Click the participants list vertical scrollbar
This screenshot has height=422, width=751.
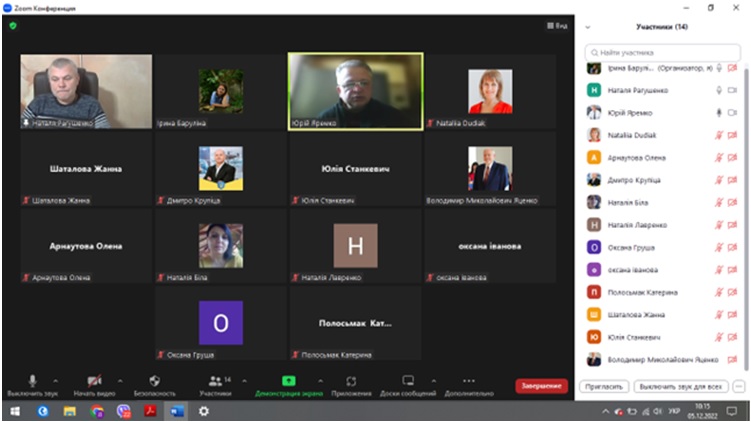pyautogui.click(x=746, y=218)
